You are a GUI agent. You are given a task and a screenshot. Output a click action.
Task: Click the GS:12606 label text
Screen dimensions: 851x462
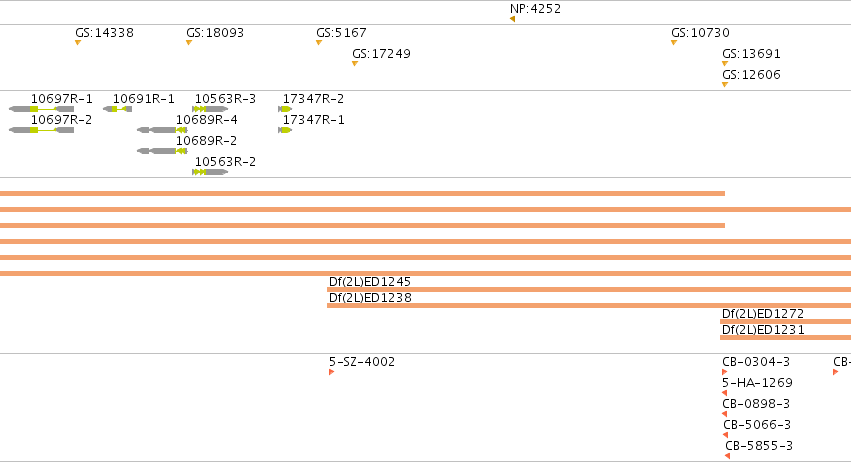[x=751, y=75]
